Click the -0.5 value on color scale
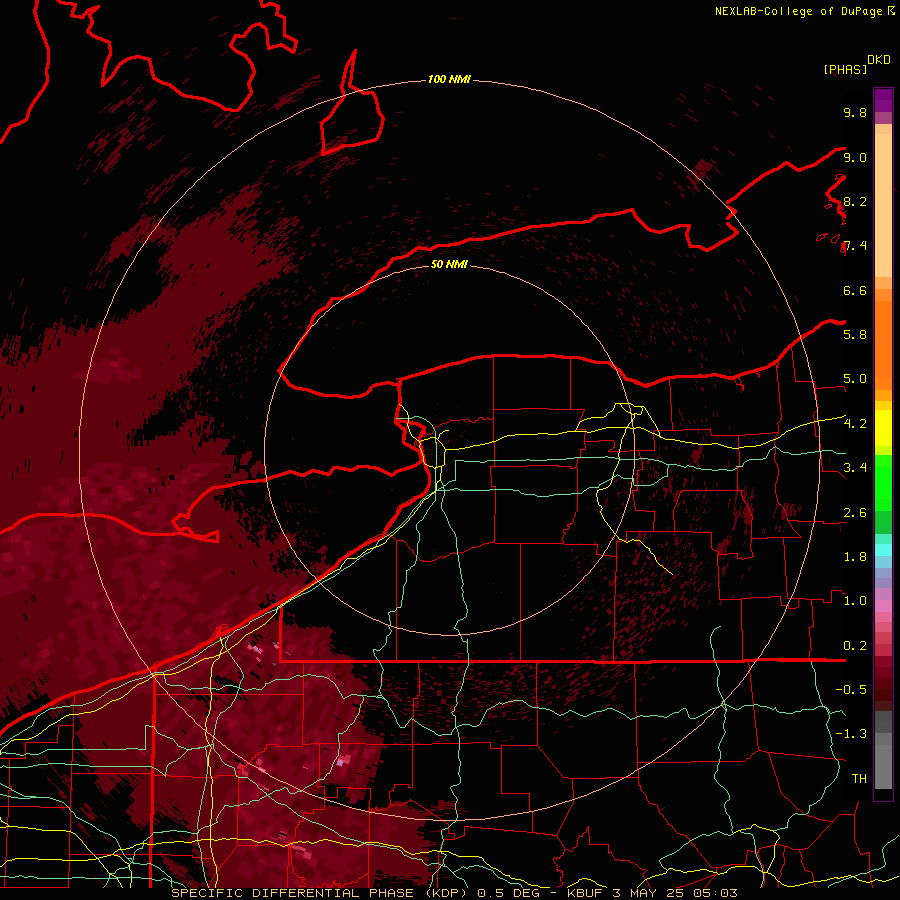This screenshot has width=900, height=900. [x=851, y=689]
